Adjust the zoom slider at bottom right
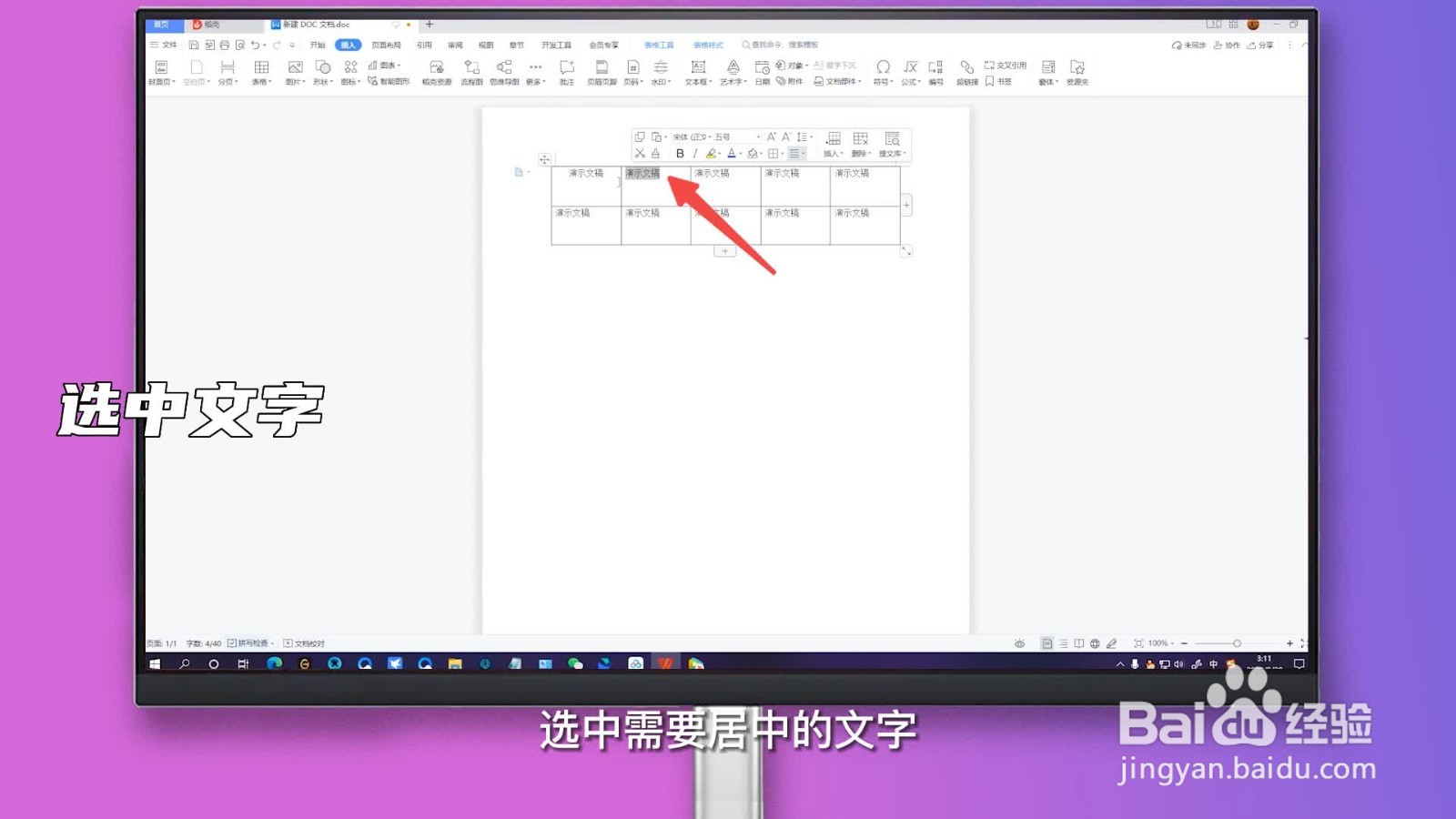The width and height of the screenshot is (1456, 819). click(x=1238, y=642)
